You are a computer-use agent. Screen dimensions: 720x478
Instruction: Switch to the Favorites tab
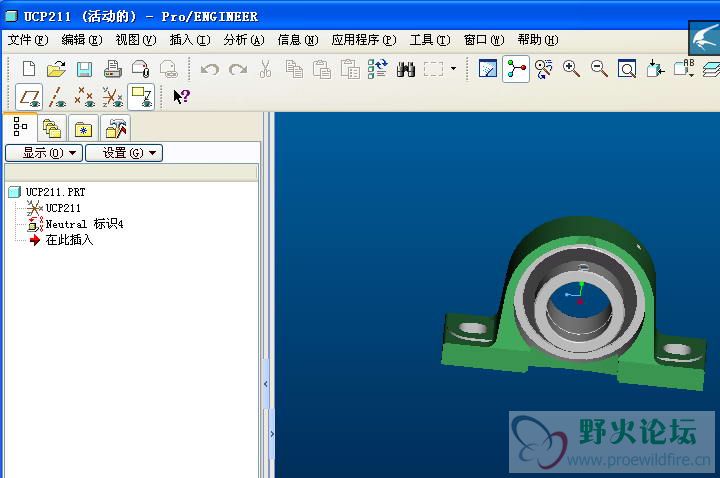(x=83, y=128)
